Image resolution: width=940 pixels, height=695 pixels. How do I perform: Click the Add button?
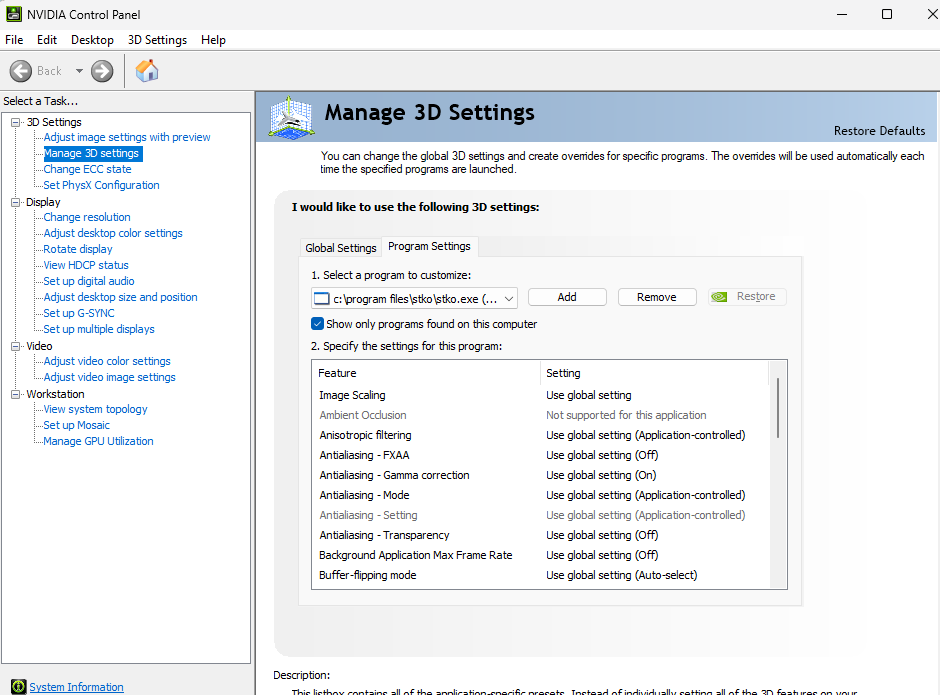[x=567, y=297]
